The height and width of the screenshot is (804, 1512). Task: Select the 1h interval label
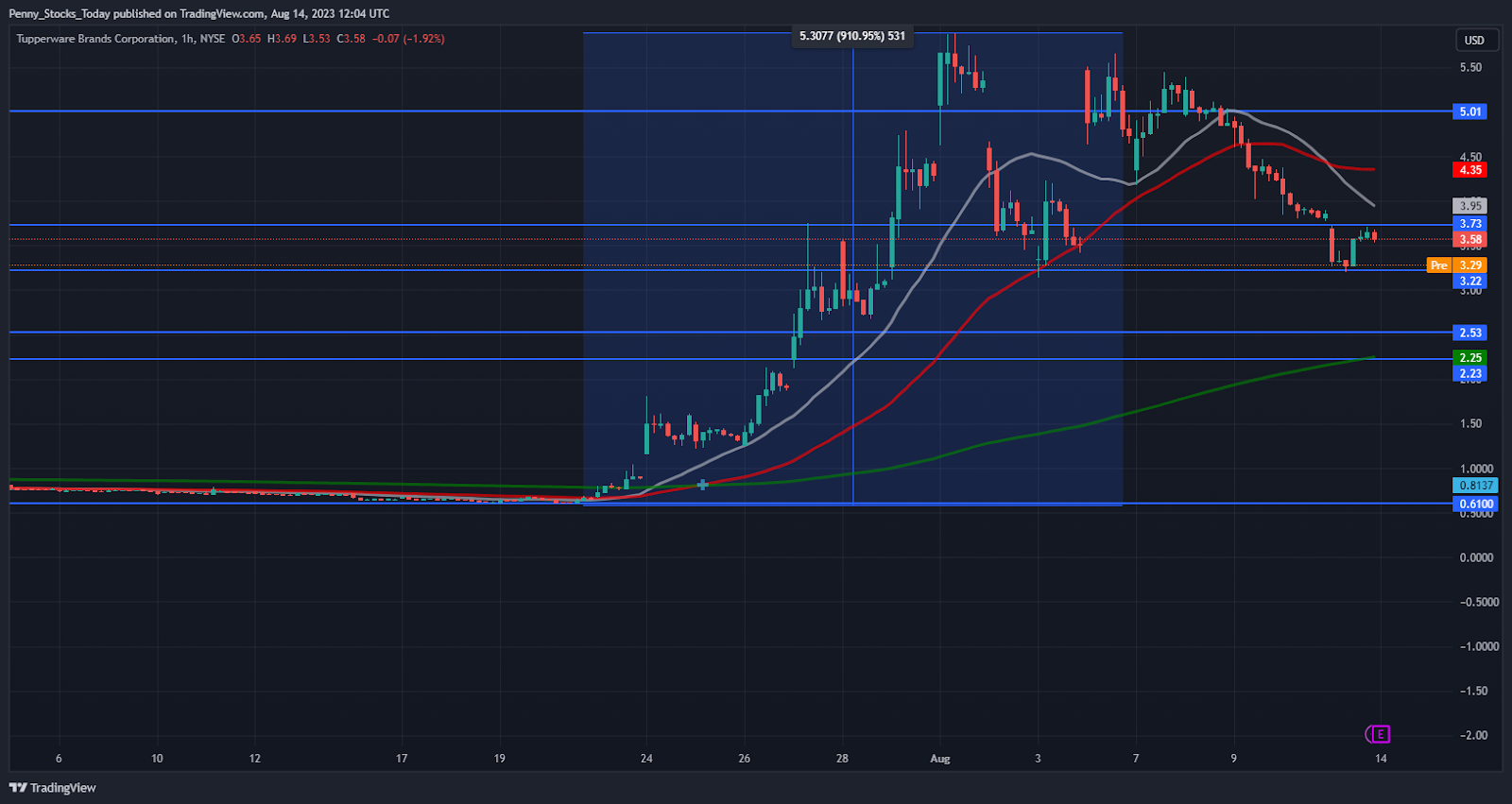click(188, 39)
